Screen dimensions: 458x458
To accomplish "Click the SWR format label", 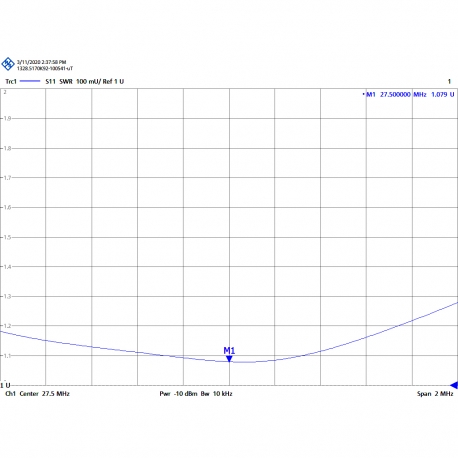I will coord(66,81).
